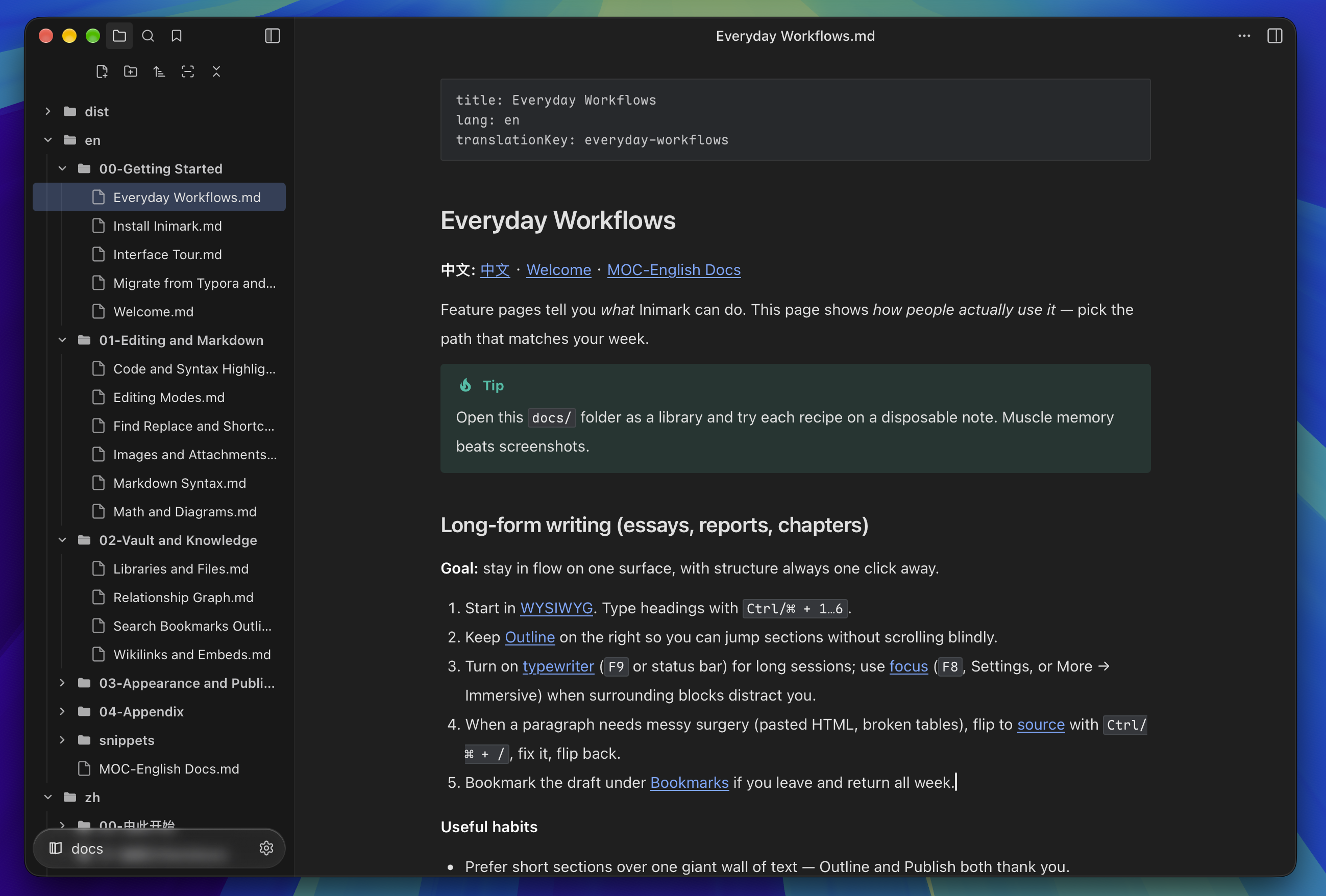1326x896 pixels.
Task: Open Welcome.md file
Action: pos(159,311)
